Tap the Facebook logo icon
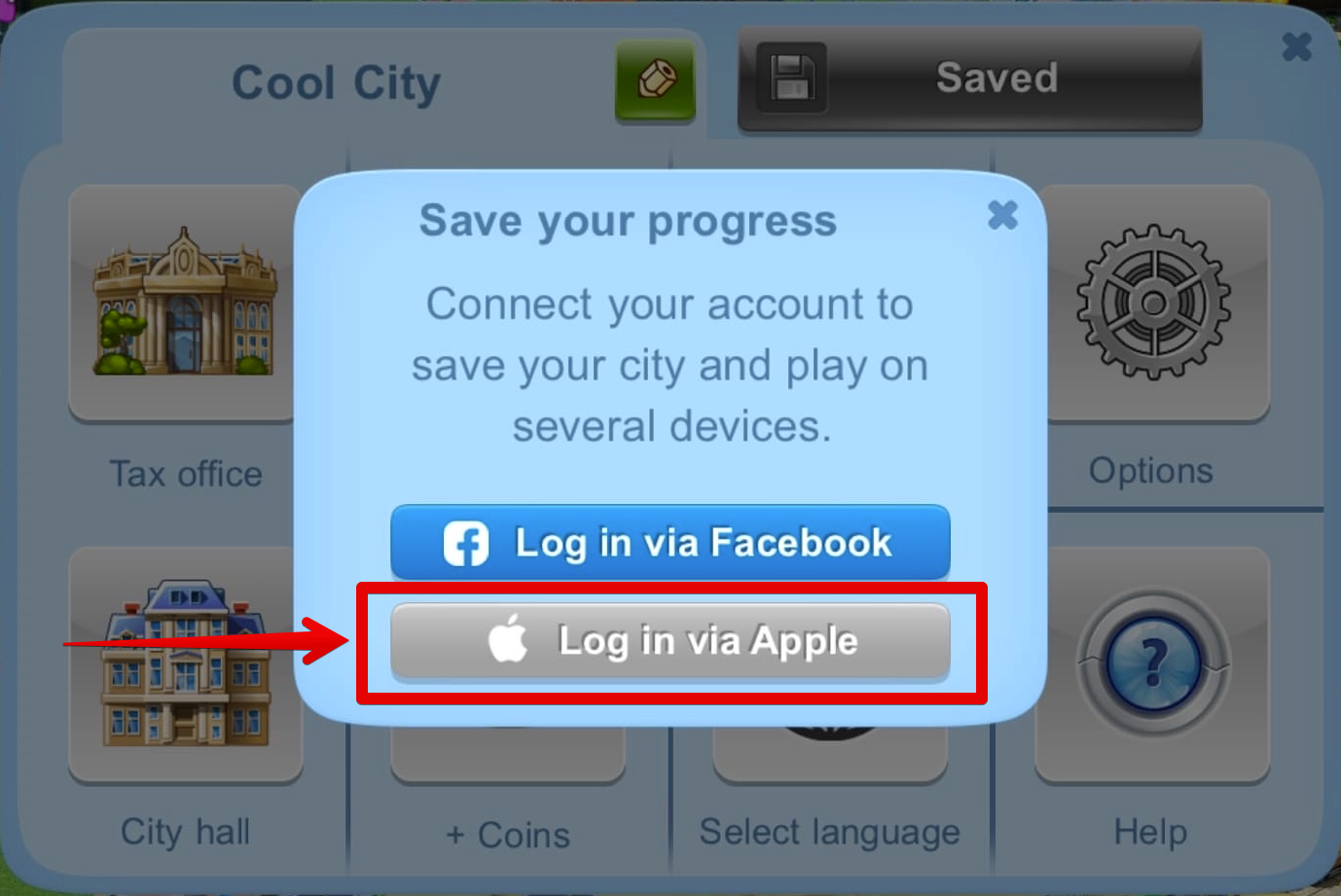 (x=466, y=543)
